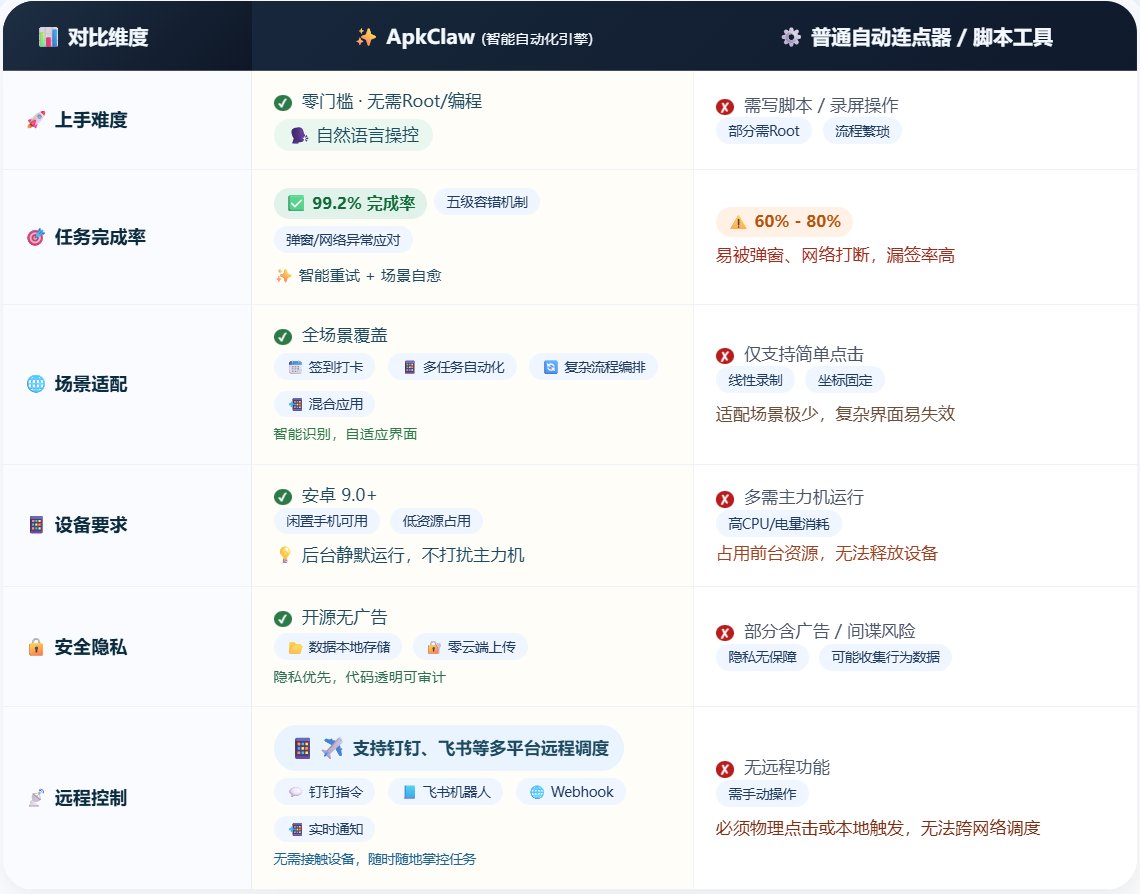Viewport: 1140px width, 894px height.
Task: Click the green checkmark next to 零门槛
Action: (282, 100)
